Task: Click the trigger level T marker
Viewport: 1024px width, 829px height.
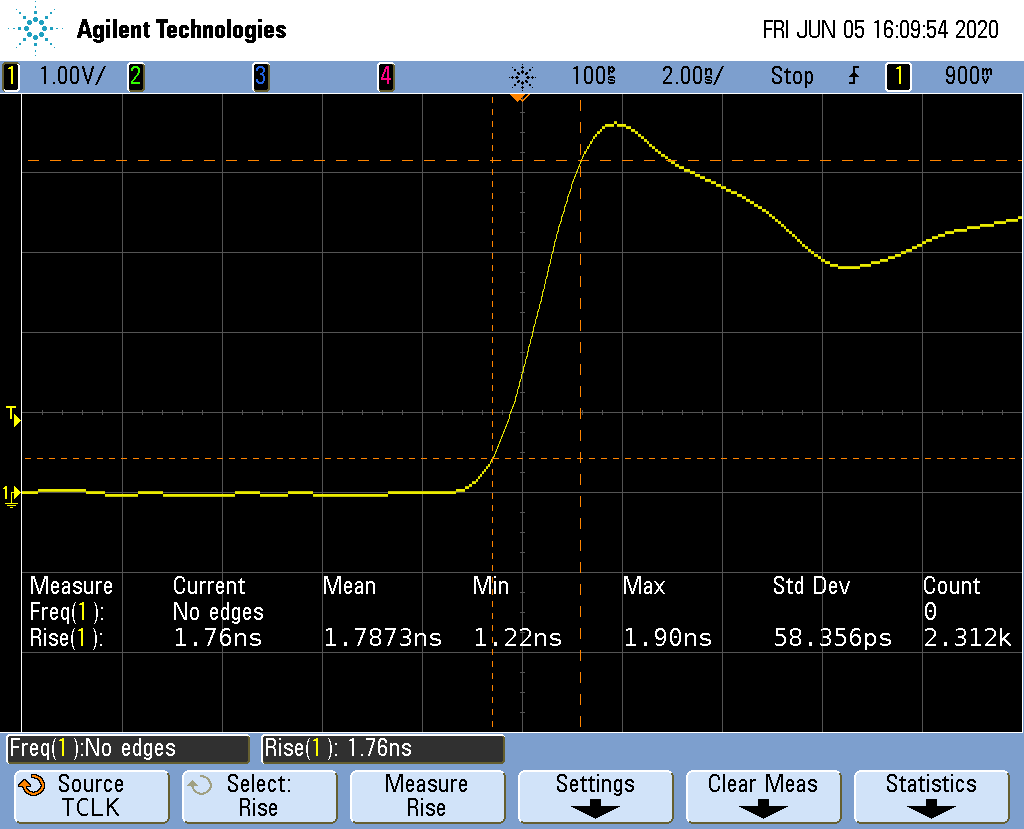Action: tap(12, 414)
